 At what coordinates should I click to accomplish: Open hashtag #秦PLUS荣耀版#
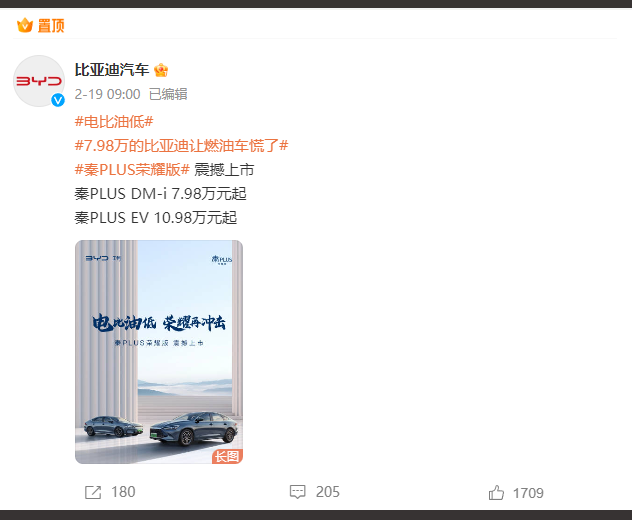(x=132, y=170)
